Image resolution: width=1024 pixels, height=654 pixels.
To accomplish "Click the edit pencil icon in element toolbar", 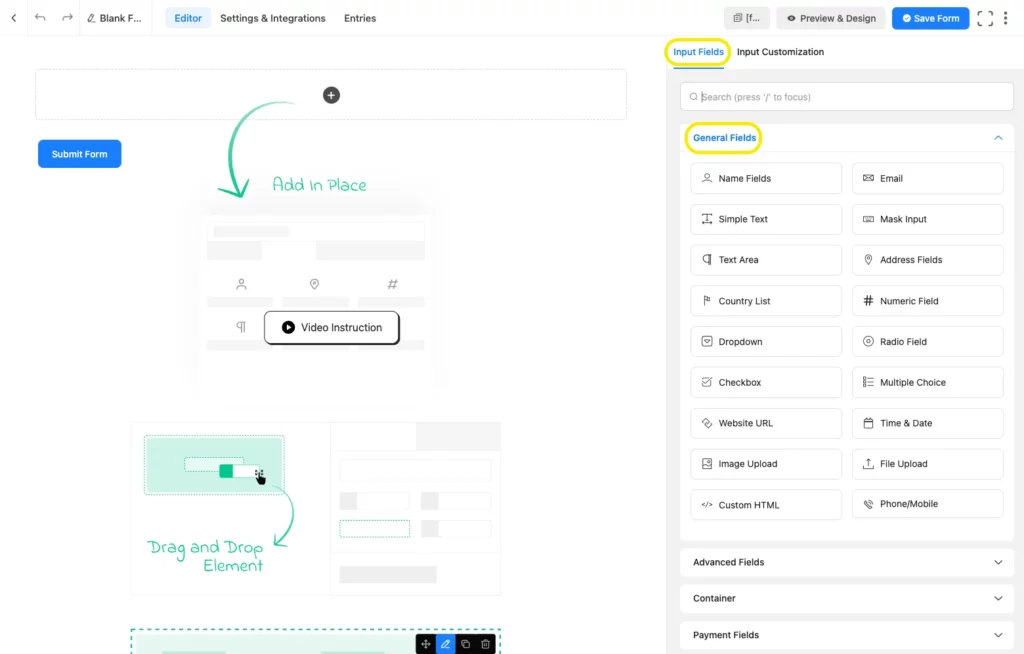I will (445, 644).
